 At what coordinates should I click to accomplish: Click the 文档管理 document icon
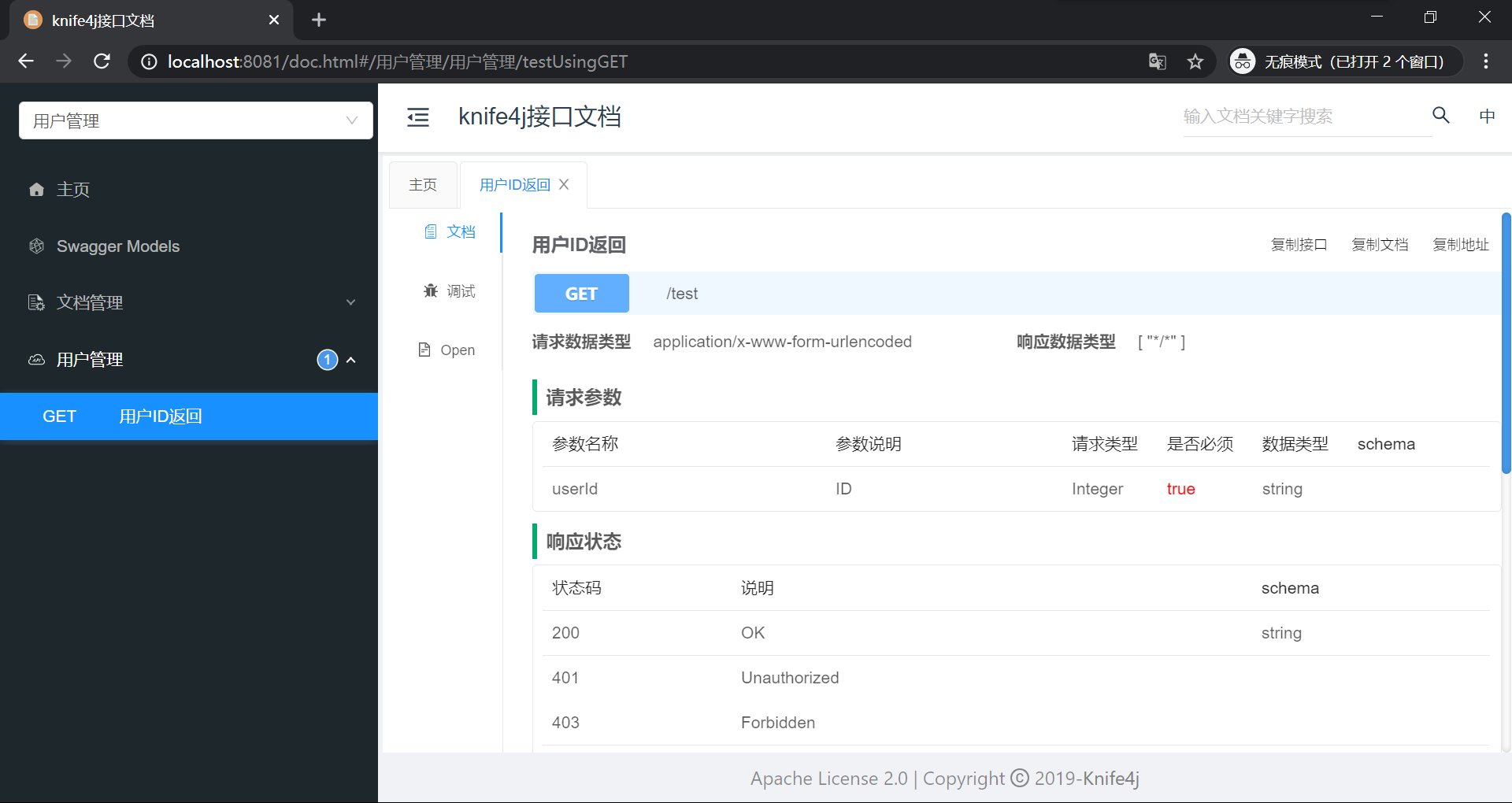[36, 302]
